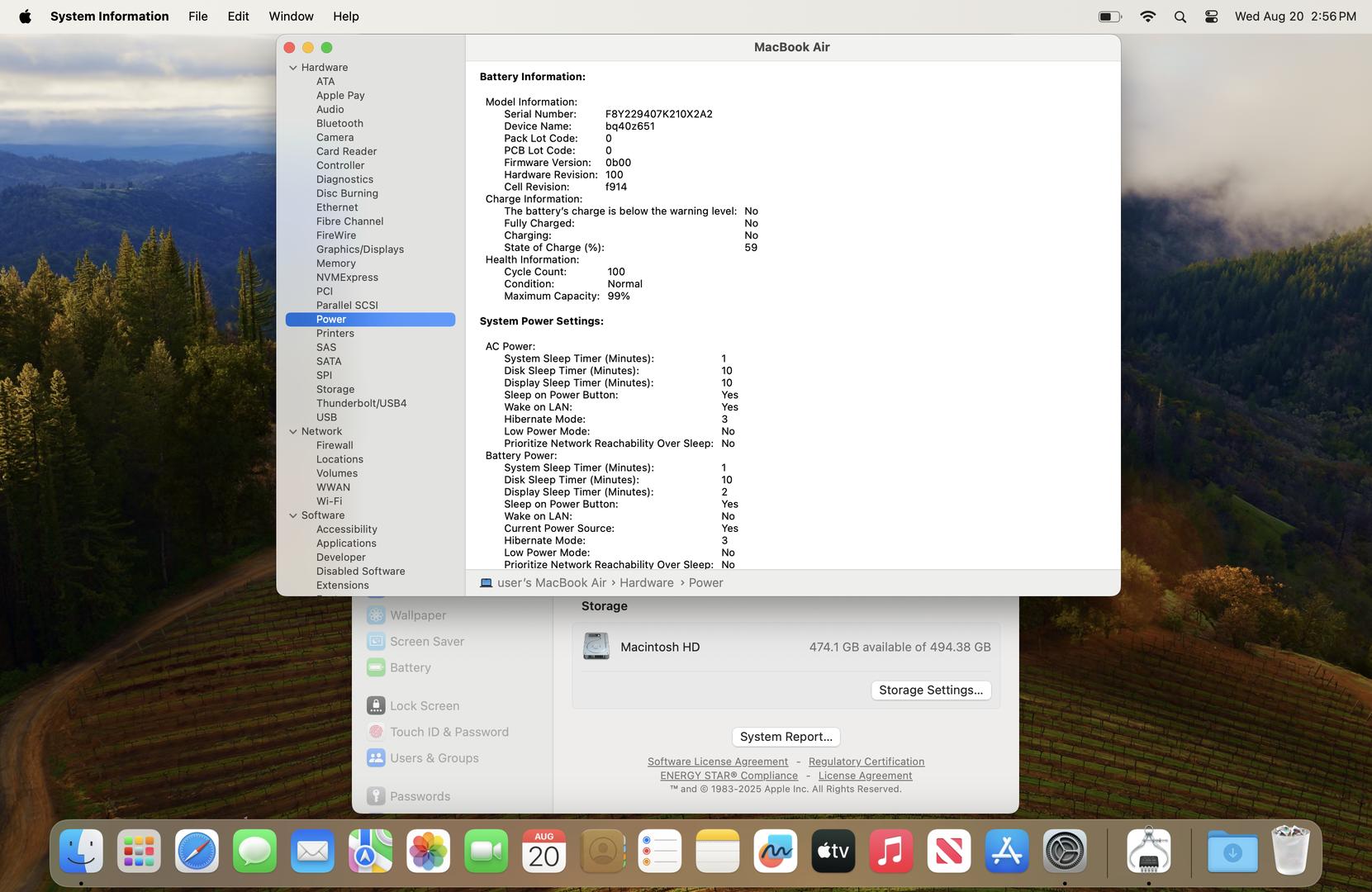The height and width of the screenshot is (892, 1372).
Task: Open the ENERGY STAR Compliance link
Action: [x=729, y=776]
